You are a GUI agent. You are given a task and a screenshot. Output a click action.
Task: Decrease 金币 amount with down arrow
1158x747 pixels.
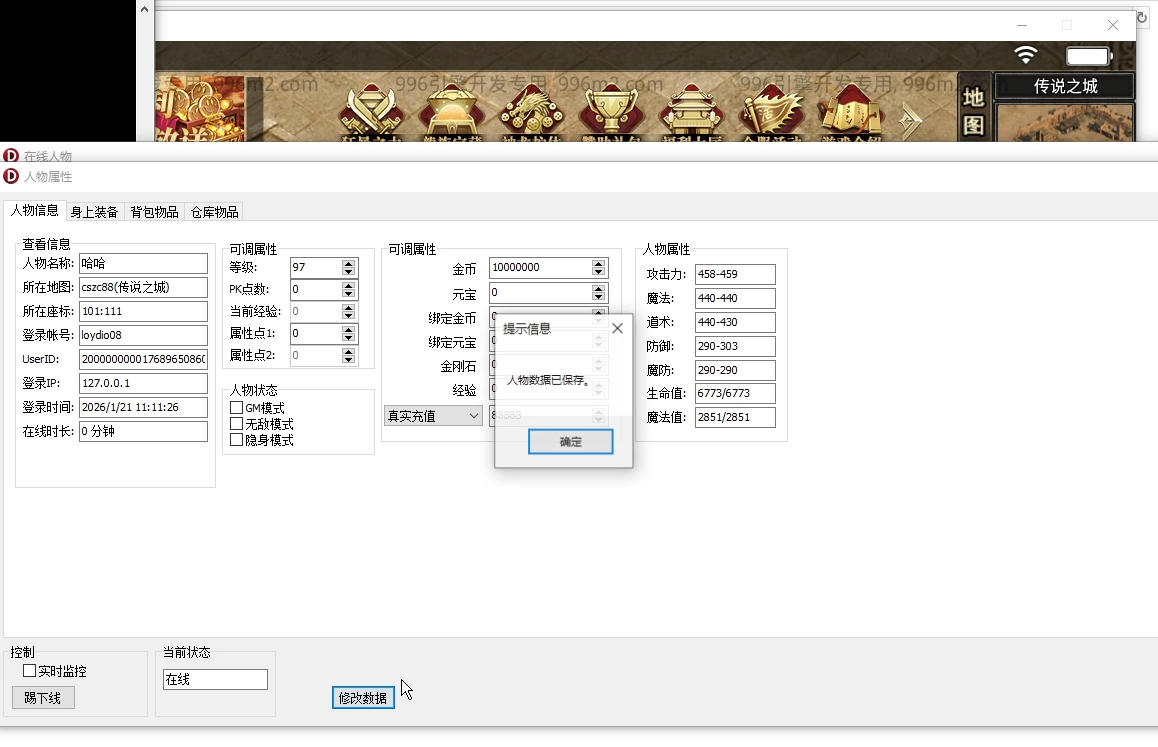point(598,272)
